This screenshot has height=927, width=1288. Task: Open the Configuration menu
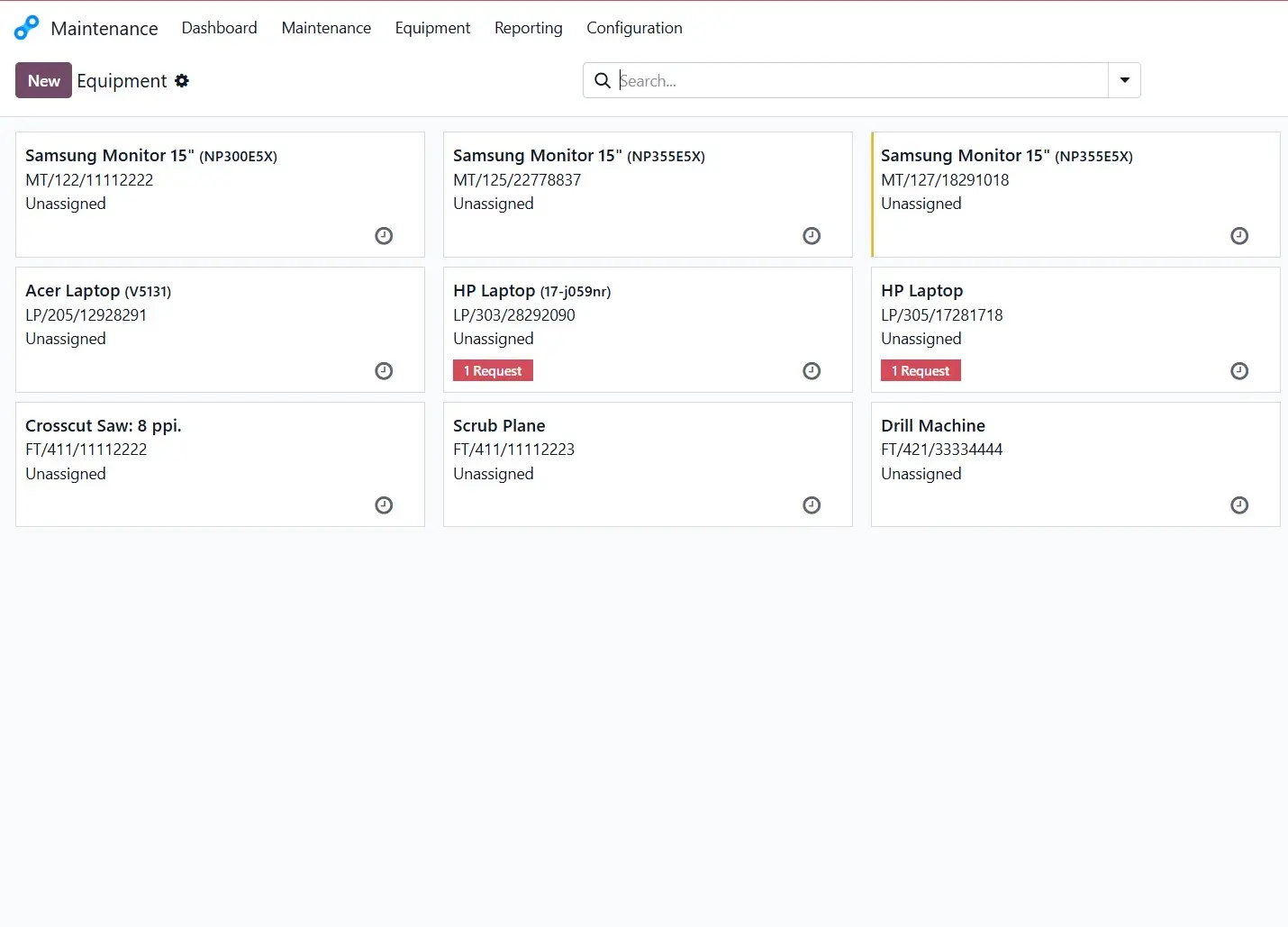[x=634, y=28]
